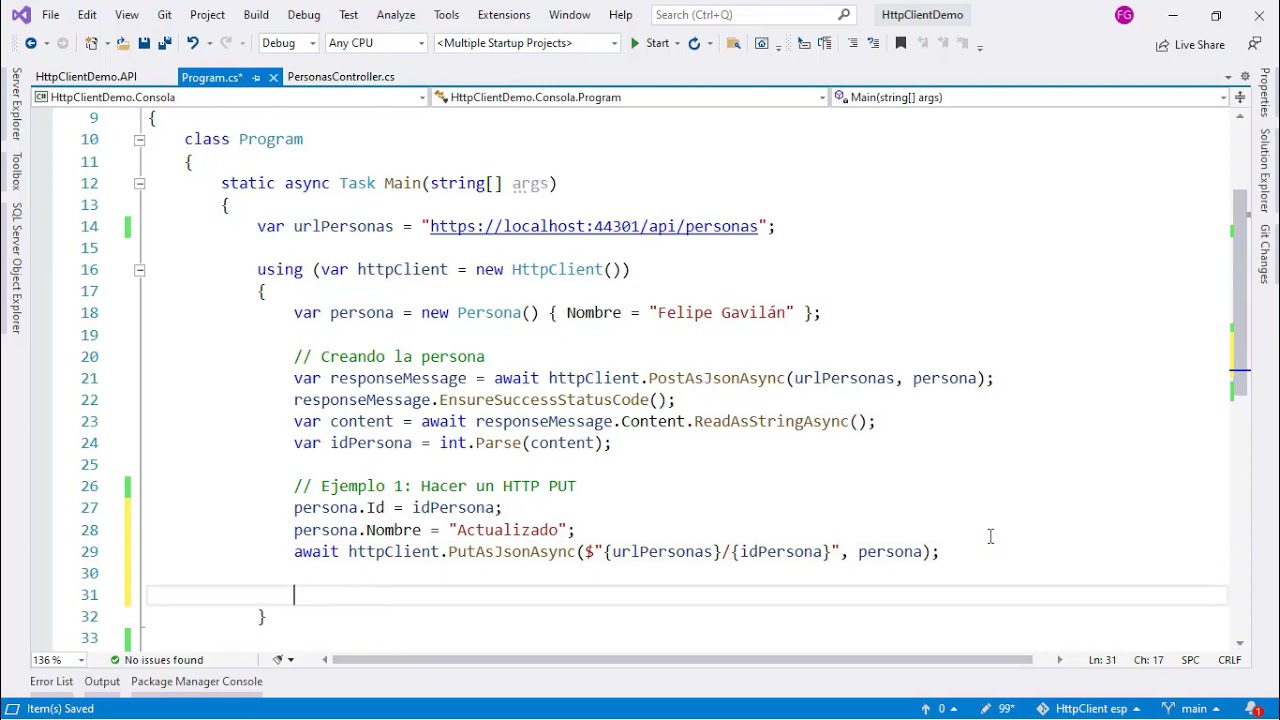This screenshot has width=1280, height=720.
Task: Open the Solution Explorer side panel
Action: 1265,169
